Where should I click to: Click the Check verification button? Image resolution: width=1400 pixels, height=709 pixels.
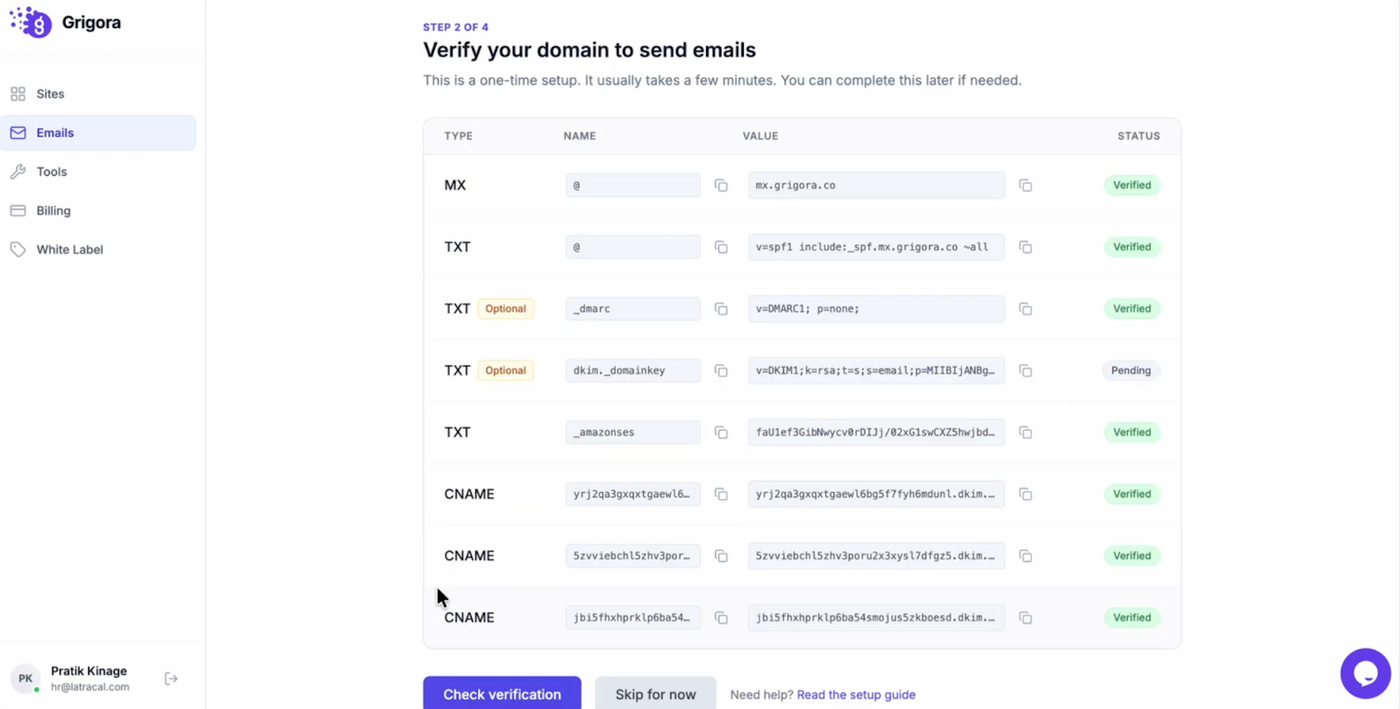(502, 694)
